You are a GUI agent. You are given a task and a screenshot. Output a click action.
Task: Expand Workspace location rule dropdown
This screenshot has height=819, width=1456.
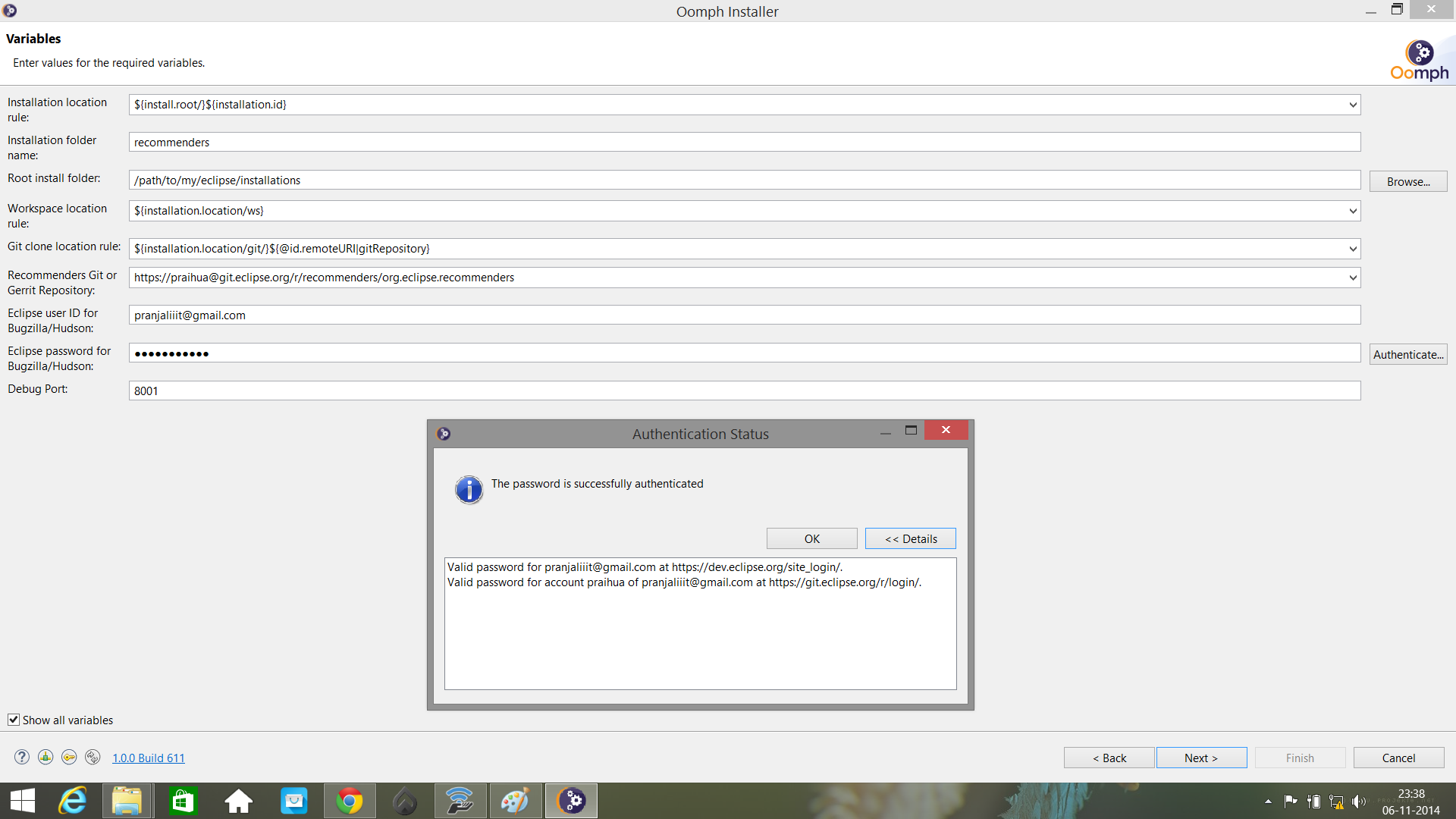[1352, 211]
